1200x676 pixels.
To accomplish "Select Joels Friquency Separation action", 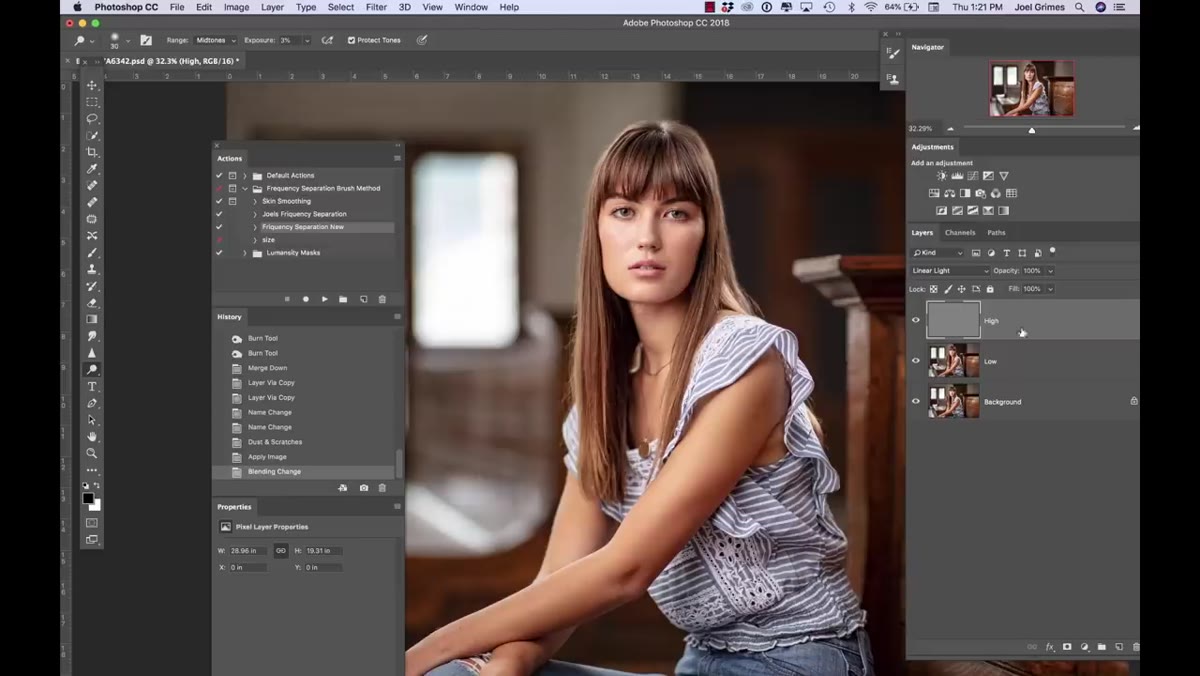I will (x=306, y=214).
